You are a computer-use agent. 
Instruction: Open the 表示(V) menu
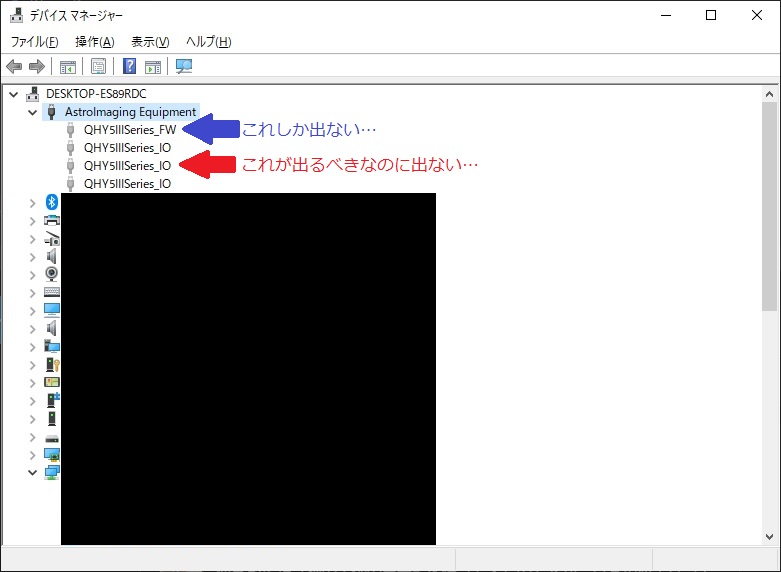(x=150, y=41)
